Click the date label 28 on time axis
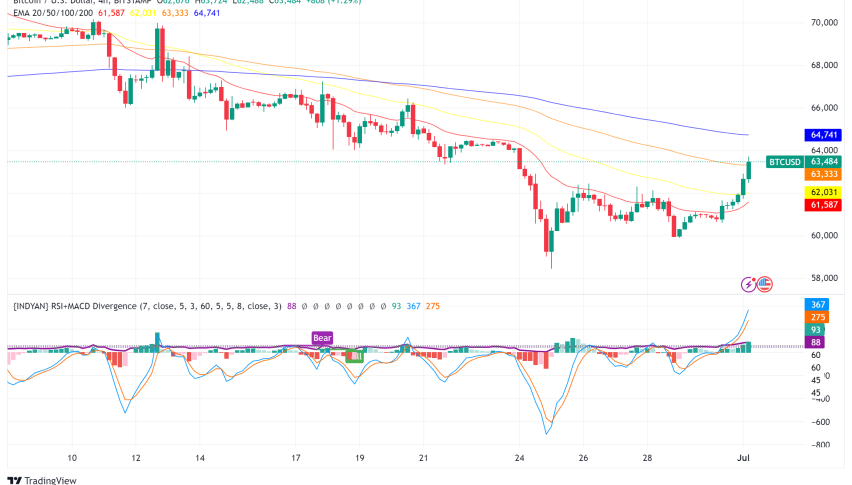 647,458
